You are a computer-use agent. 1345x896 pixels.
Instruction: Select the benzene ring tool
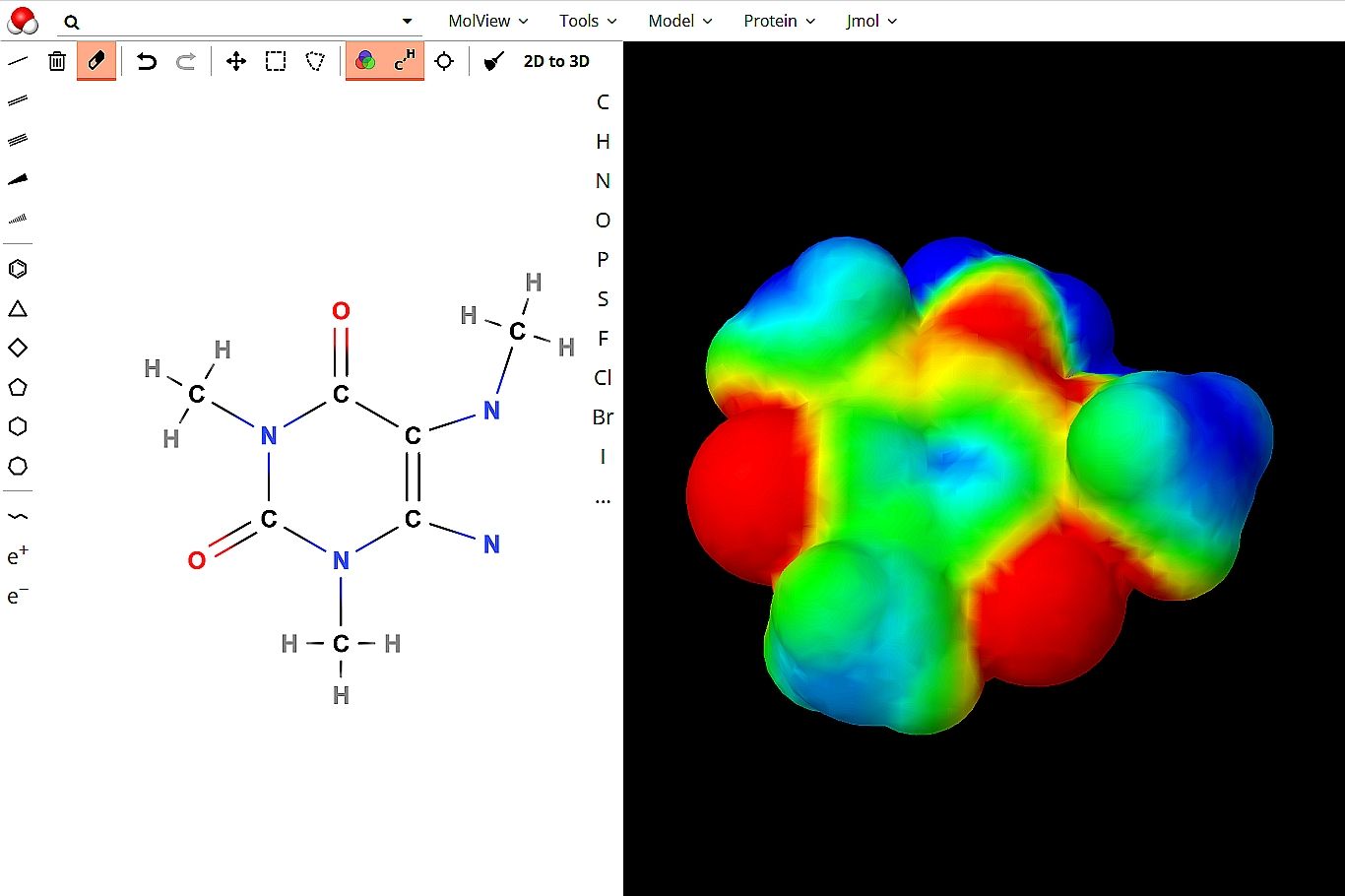tap(18, 269)
